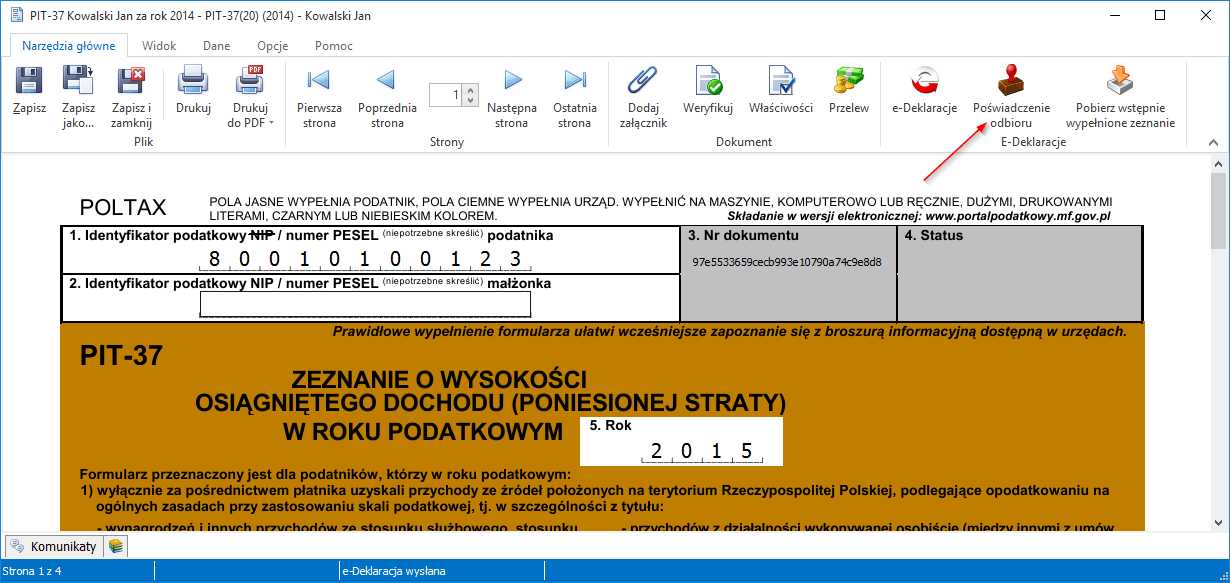Click the taxpayer PESEL number field
Image resolution: width=1230 pixels, height=583 pixels.
(365, 259)
